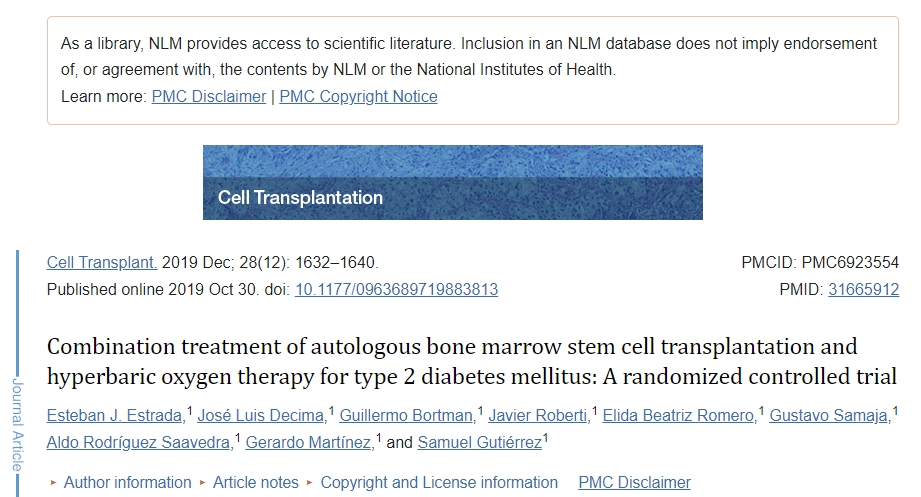Open author José Luis Decima
This screenshot has width=921, height=497.
262,416
